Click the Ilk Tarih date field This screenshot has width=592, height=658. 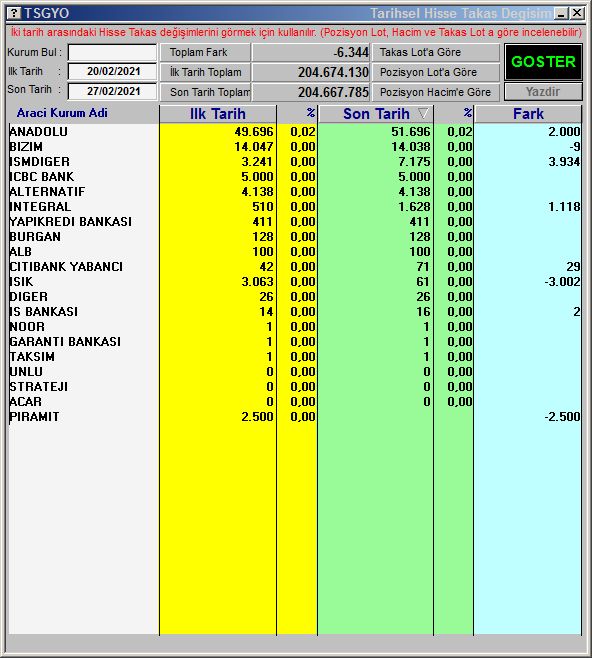point(112,71)
